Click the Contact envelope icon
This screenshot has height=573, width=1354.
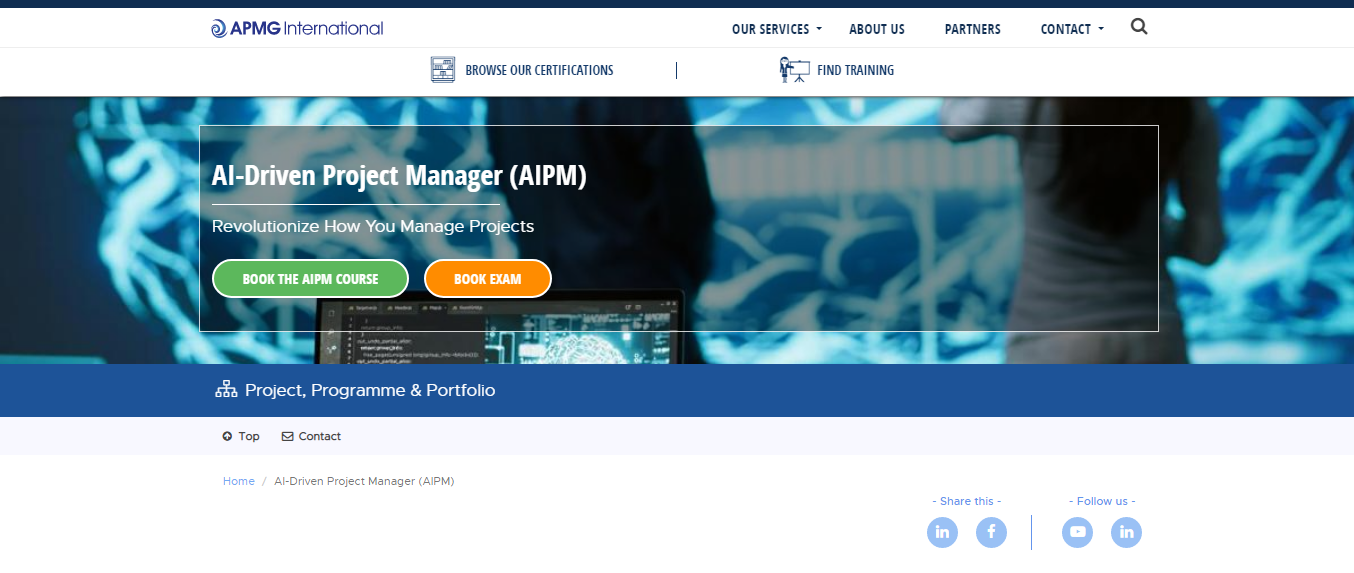pos(288,436)
